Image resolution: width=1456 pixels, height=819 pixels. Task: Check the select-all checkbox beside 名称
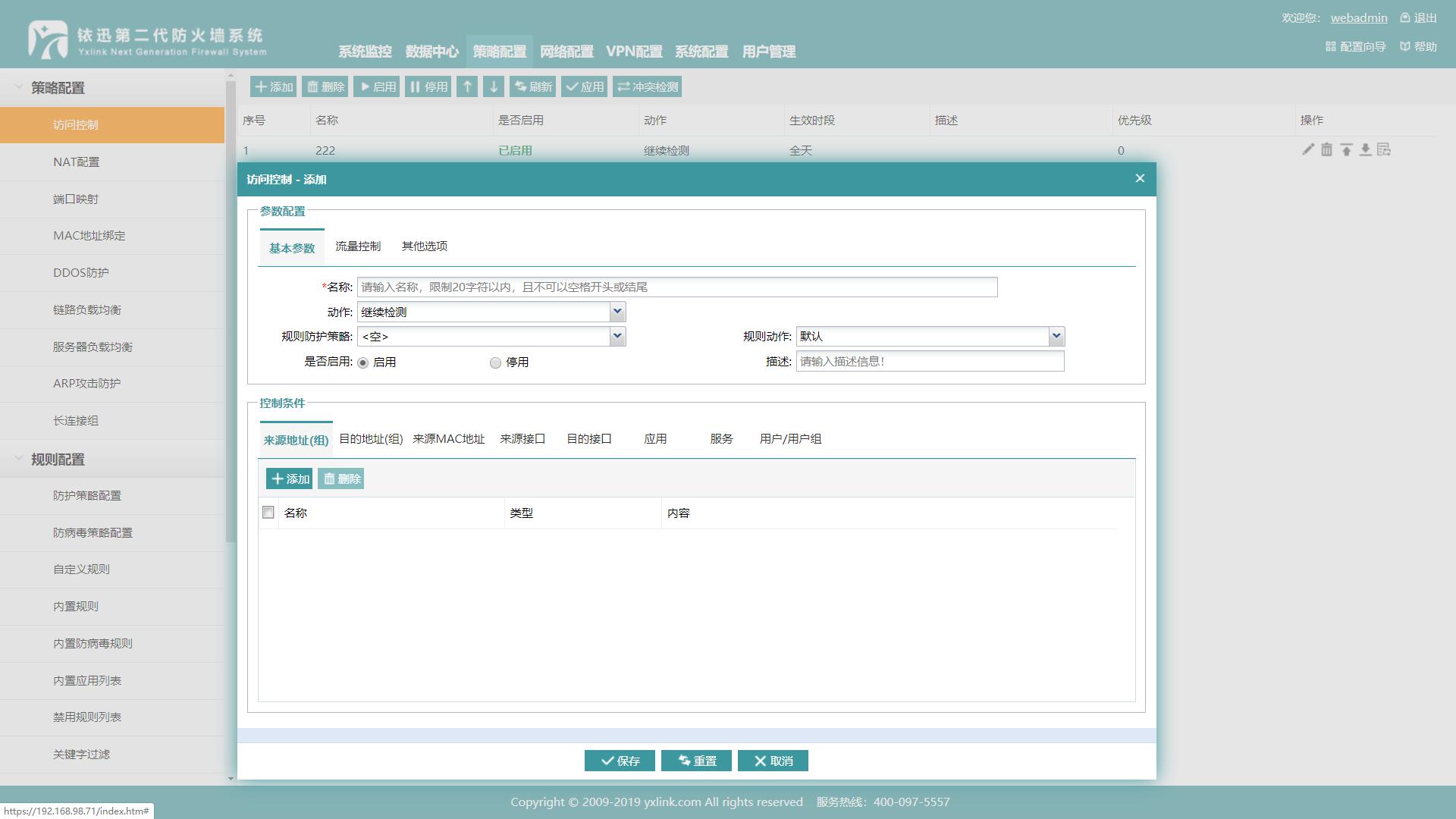coord(268,513)
